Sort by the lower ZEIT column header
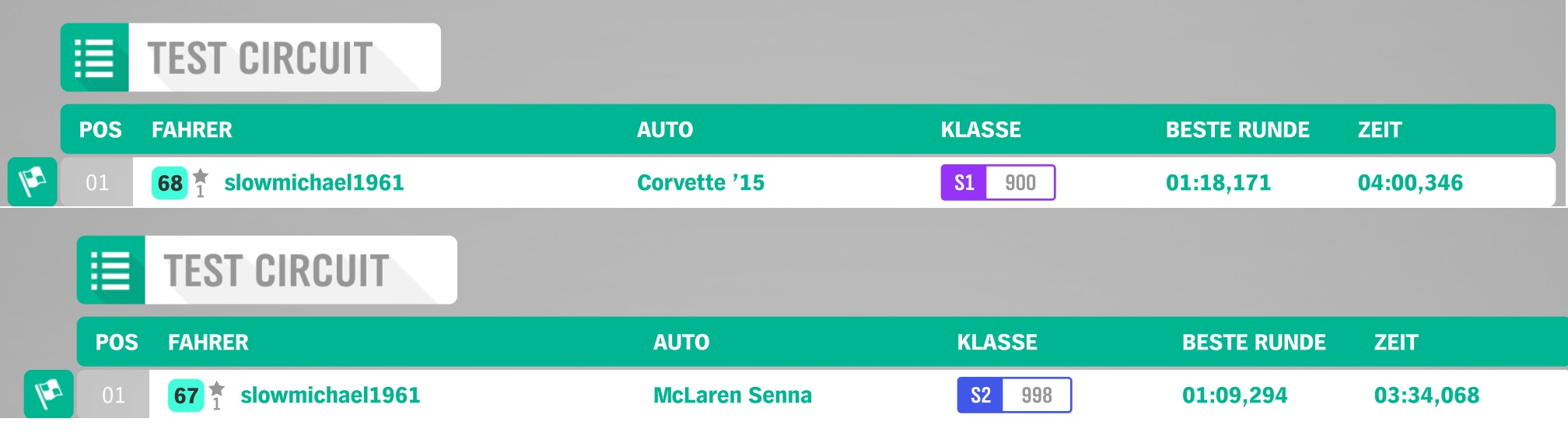Image resolution: width=1568 pixels, height=436 pixels. [1396, 343]
